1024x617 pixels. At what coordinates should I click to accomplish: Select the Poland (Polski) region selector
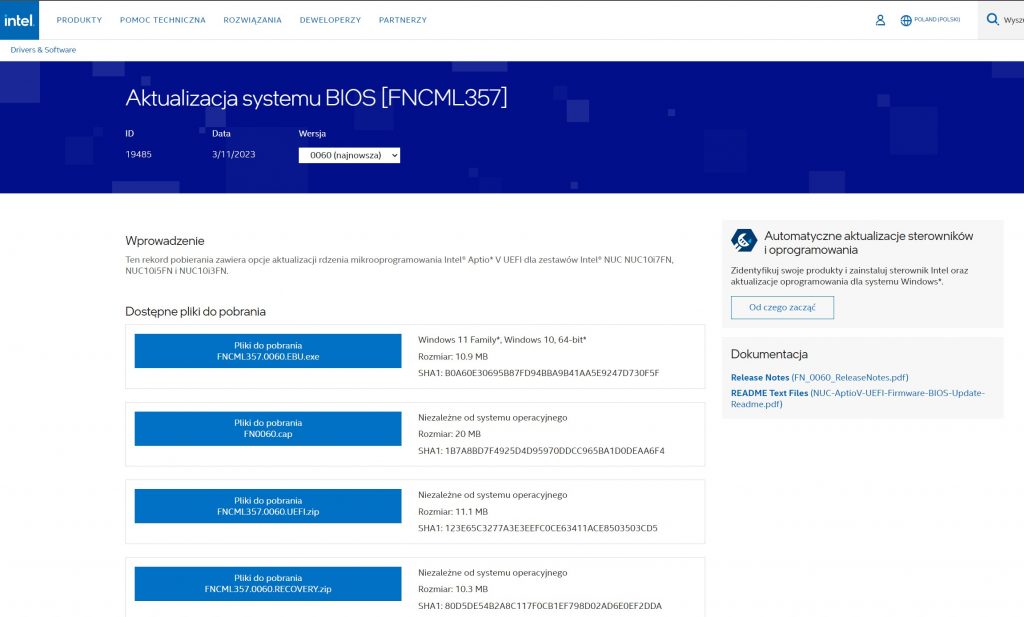tap(936, 20)
